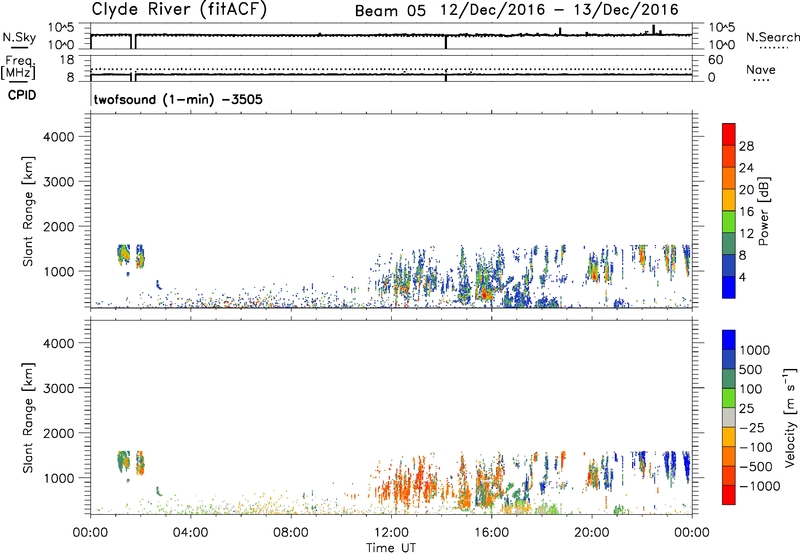The image size is (800, 554).
Task: Click the "08:00" time tick label
Action: pos(291,533)
